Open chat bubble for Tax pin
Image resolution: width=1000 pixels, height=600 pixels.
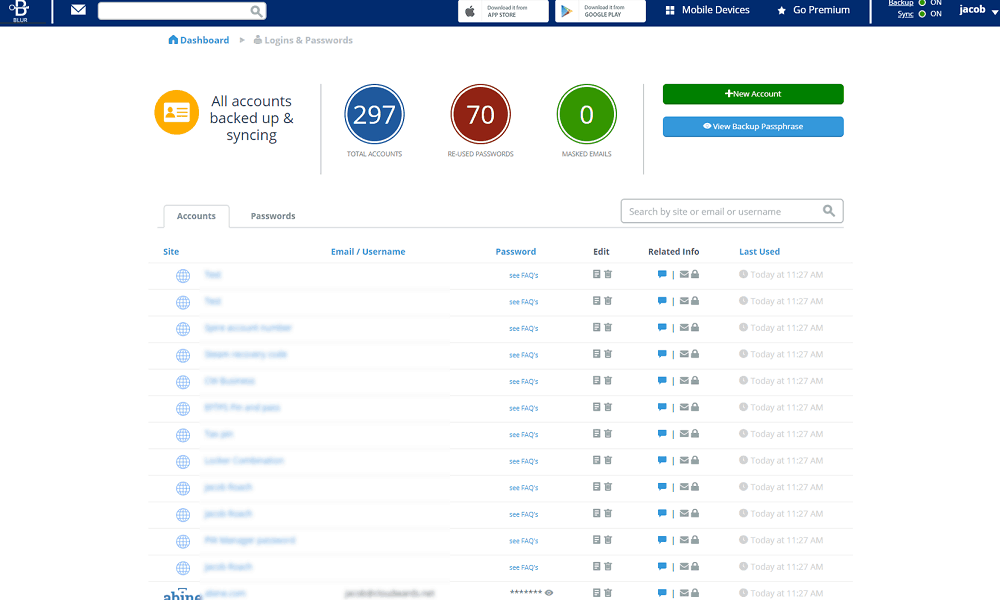[662, 434]
